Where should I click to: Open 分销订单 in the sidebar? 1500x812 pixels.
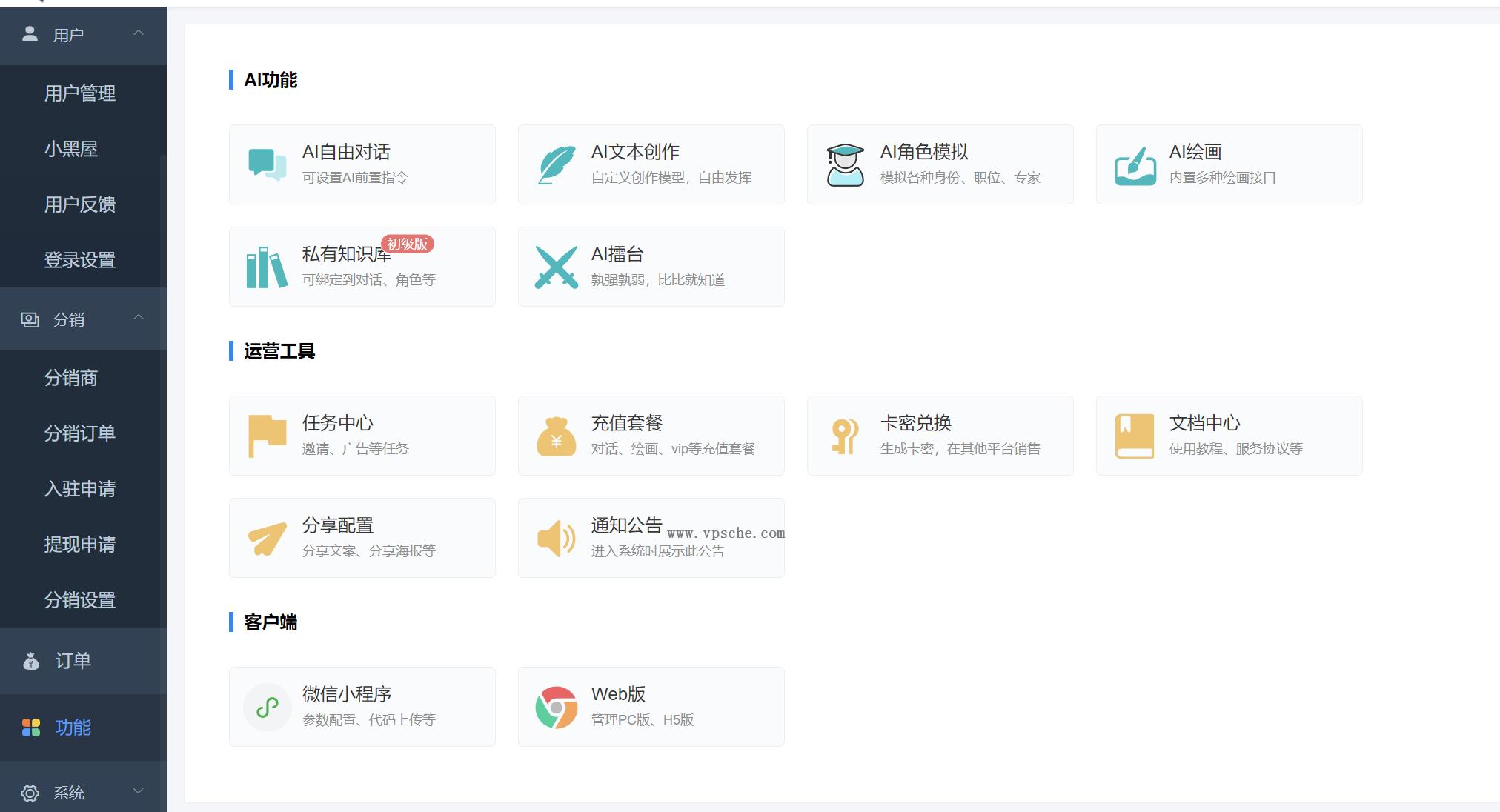80,433
